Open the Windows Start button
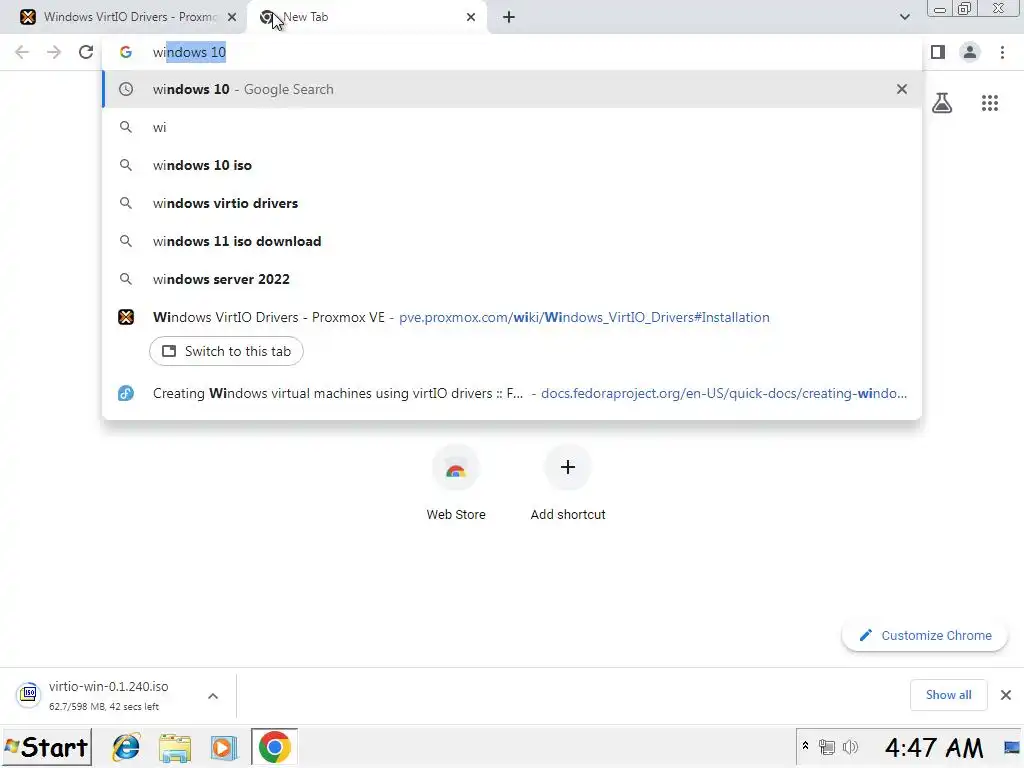 pos(46,747)
